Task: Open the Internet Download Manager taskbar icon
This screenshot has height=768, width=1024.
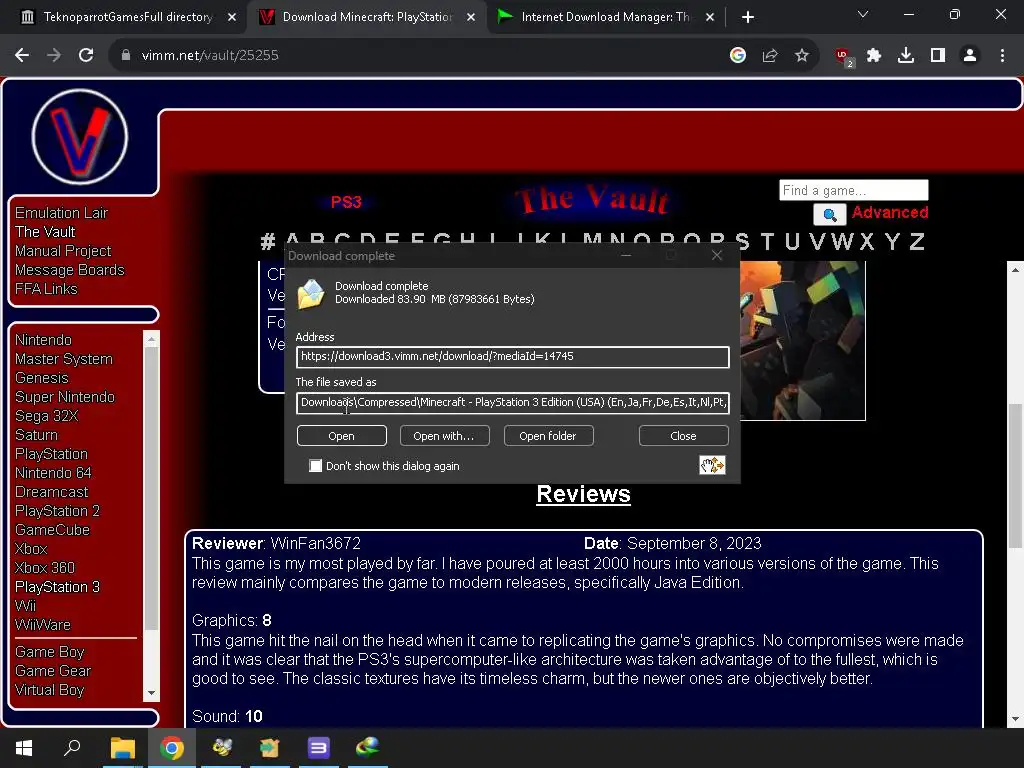Action: 368,748
